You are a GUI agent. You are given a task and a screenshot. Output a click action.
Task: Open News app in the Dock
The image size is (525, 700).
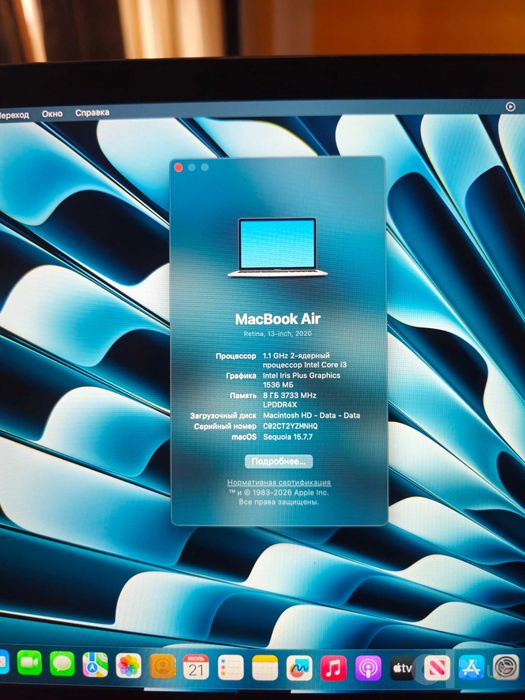point(437,668)
